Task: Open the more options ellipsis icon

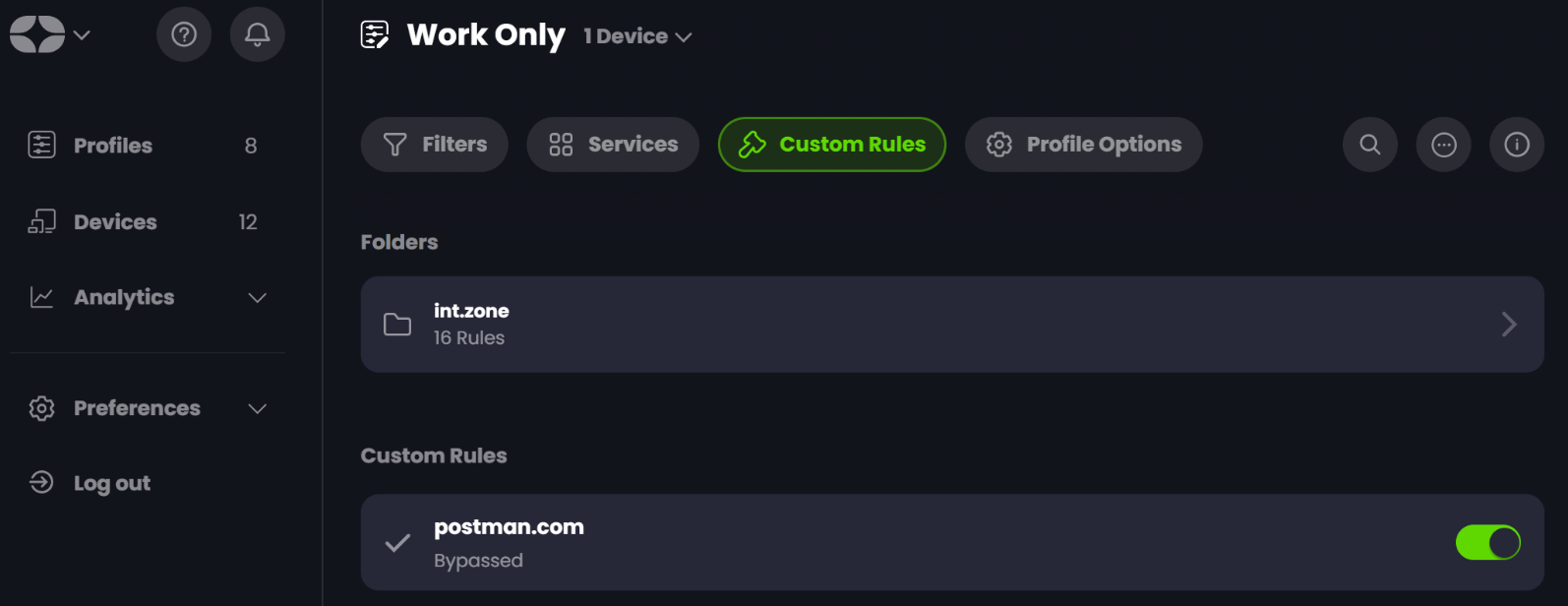Action: (1444, 145)
